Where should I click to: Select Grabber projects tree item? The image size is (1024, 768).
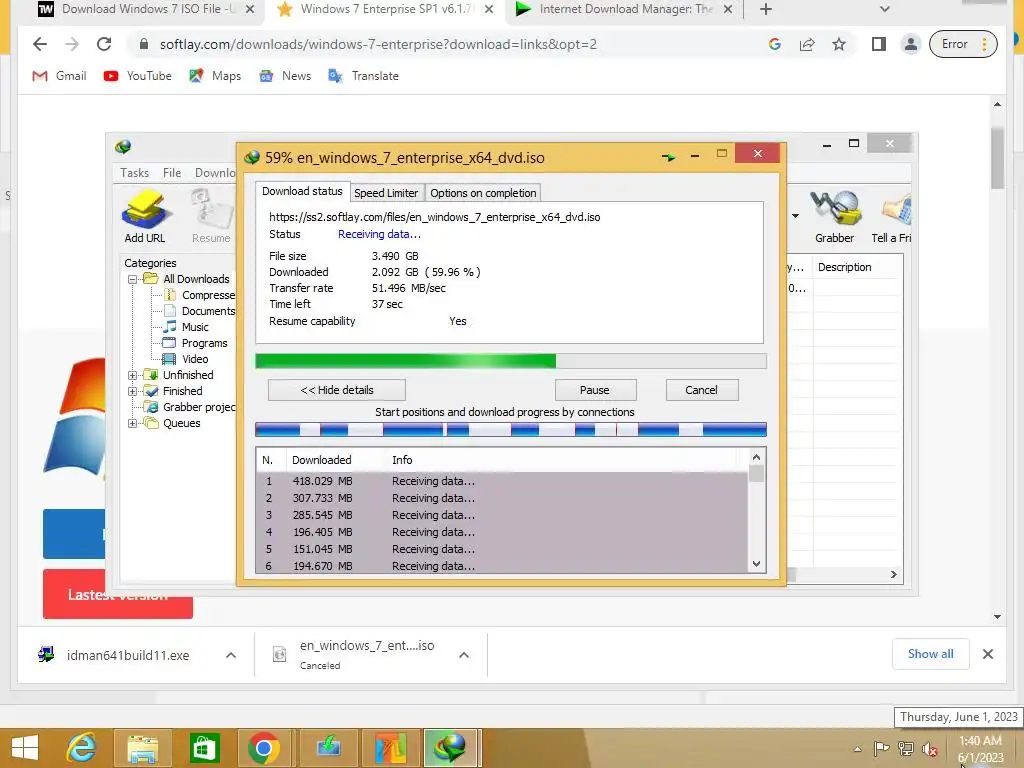point(191,408)
